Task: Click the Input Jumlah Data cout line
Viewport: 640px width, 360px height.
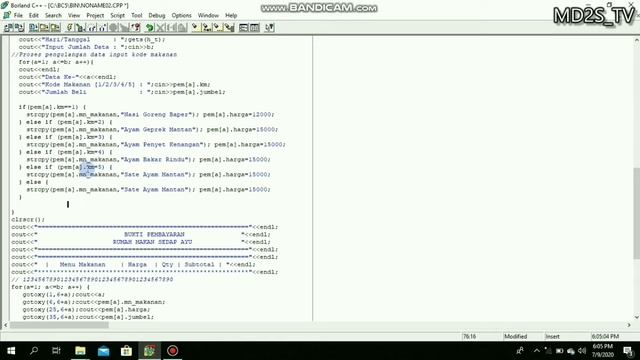Action: [86, 47]
